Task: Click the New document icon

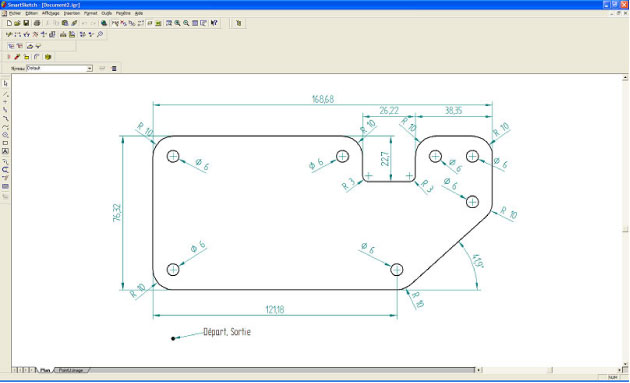Action: [9, 23]
